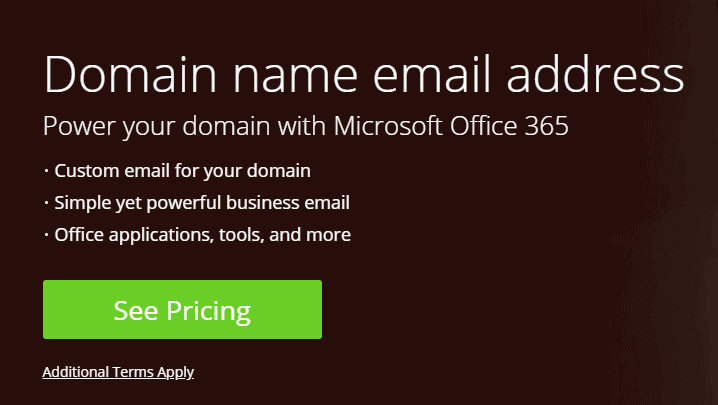Click the bullet dot before "Office applications"
Screen dimensions: 718x405
(x=46, y=237)
